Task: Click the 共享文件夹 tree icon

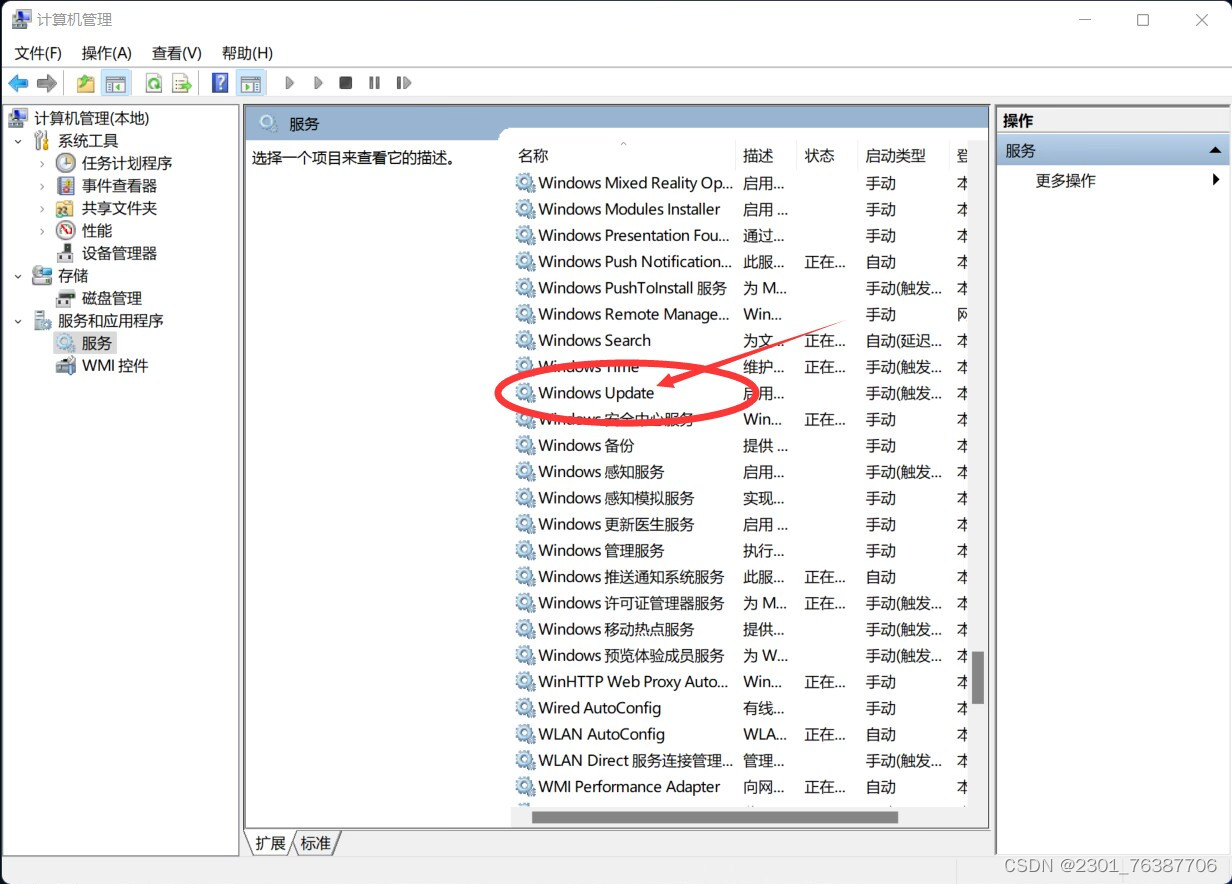Action: (66, 208)
